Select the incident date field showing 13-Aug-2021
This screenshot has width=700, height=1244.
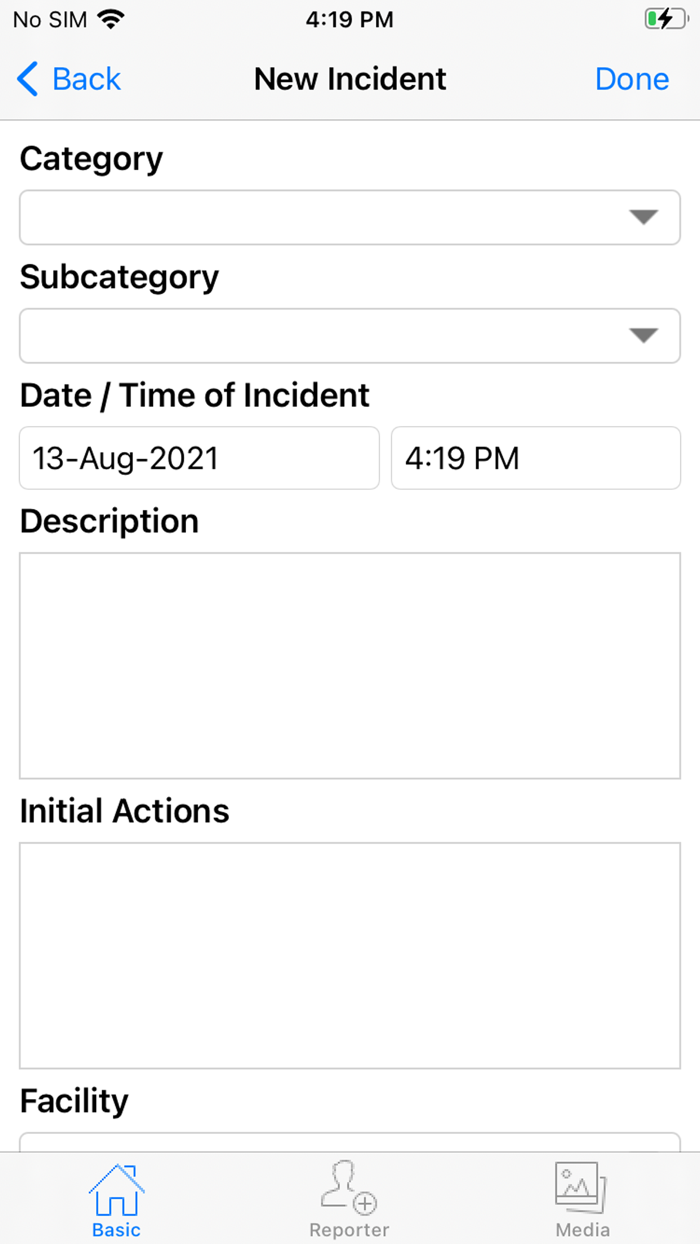(x=198, y=458)
